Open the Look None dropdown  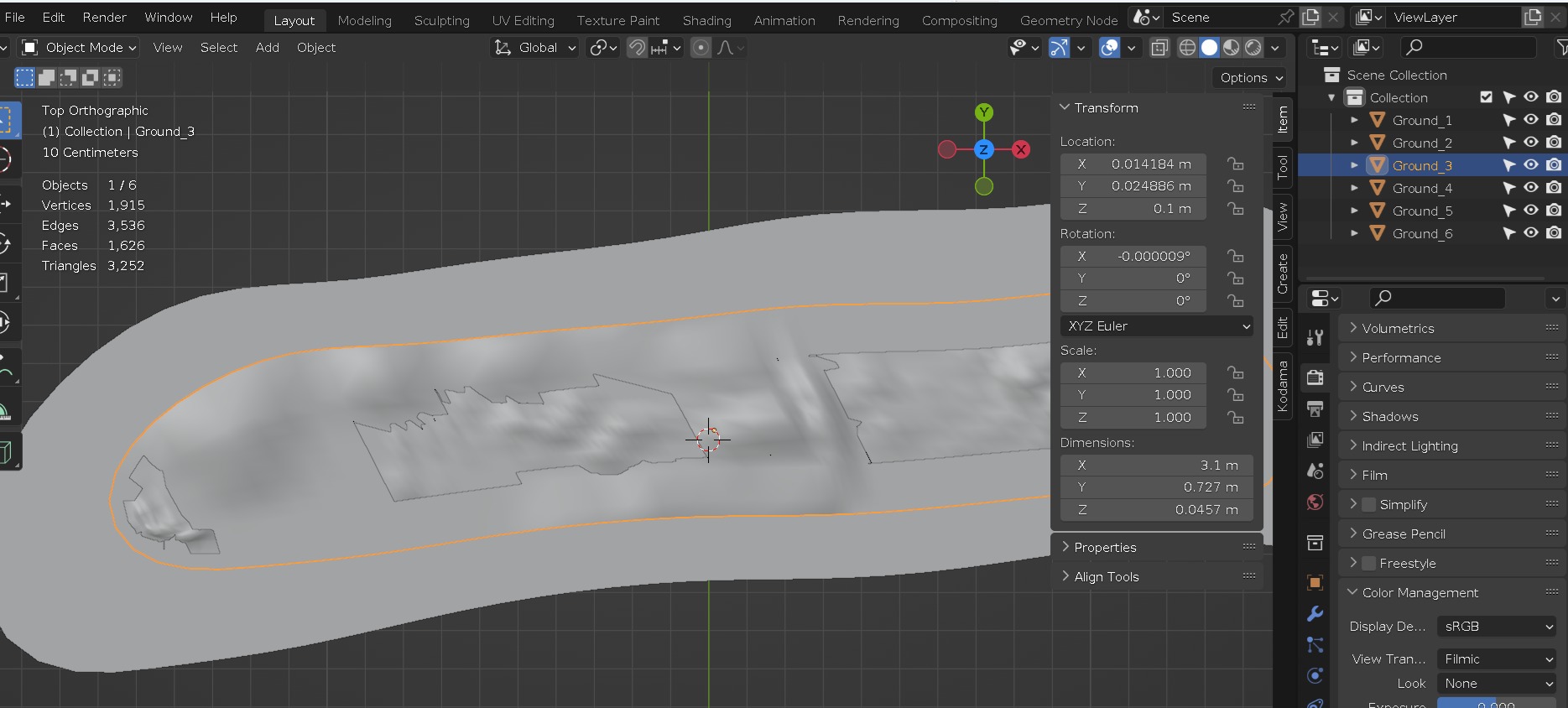click(x=1497, y=683)
